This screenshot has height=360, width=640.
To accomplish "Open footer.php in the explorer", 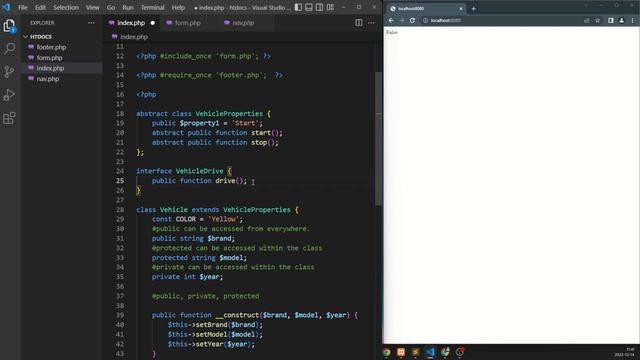I will click(x=62, y=47).
